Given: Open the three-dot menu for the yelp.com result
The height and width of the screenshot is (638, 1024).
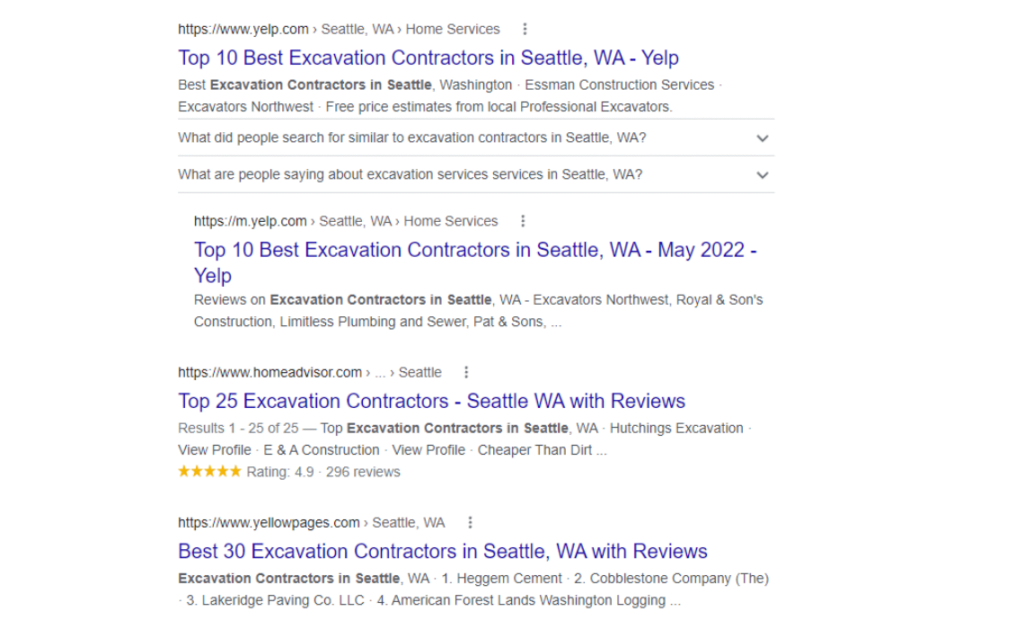Looking at the screenshot, I should [525, 29].
